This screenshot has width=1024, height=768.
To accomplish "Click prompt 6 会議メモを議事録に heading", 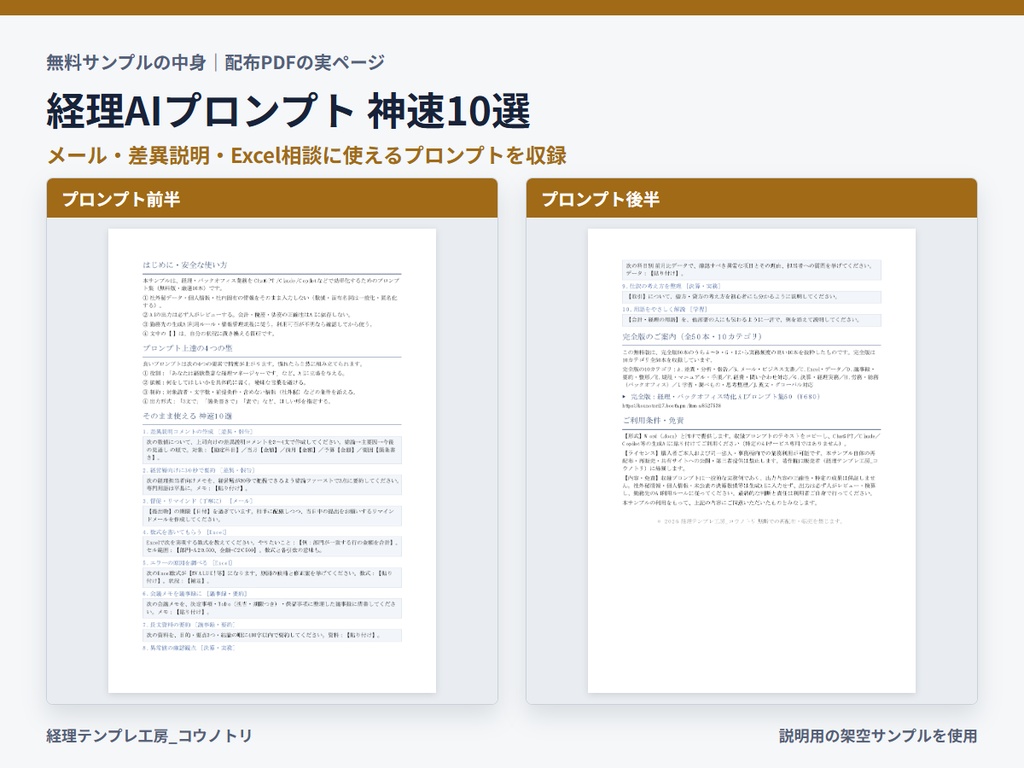I will 195,594.
